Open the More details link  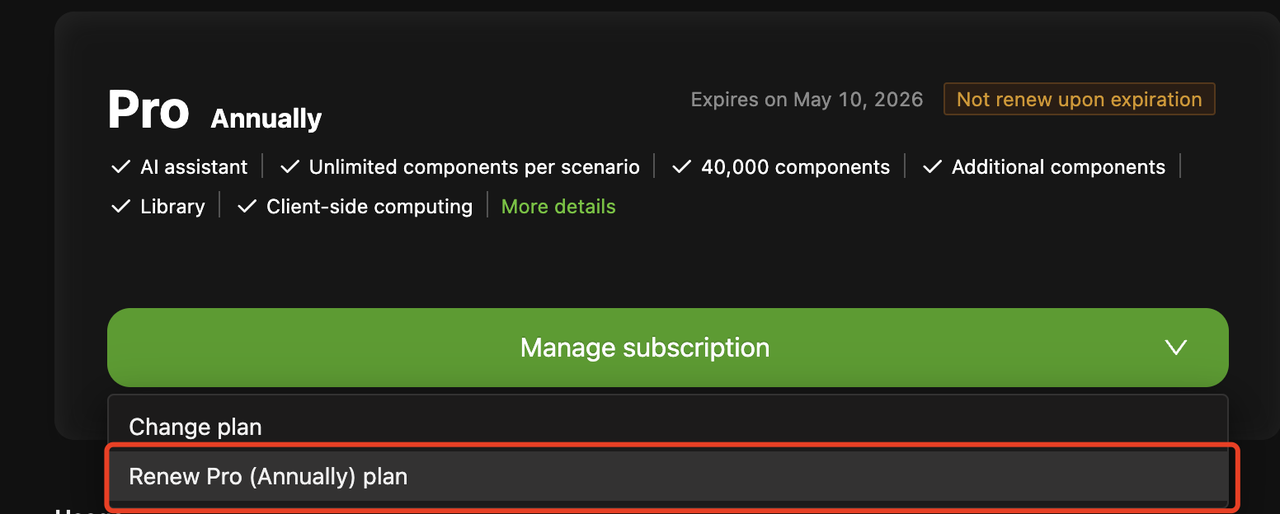[x=558, y=207]
